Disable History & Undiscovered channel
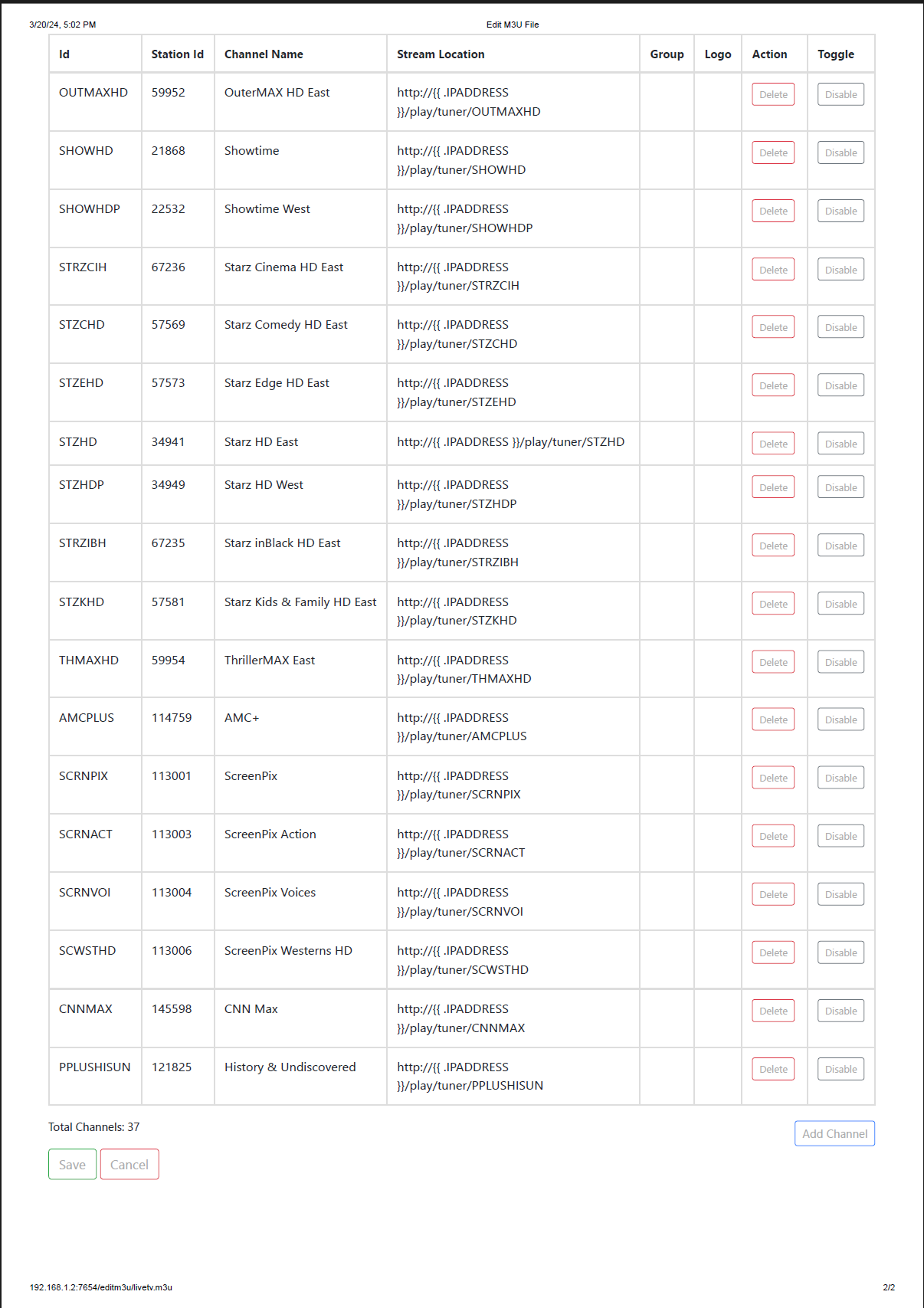The image size is (924, 1308). coord(840,1070)
